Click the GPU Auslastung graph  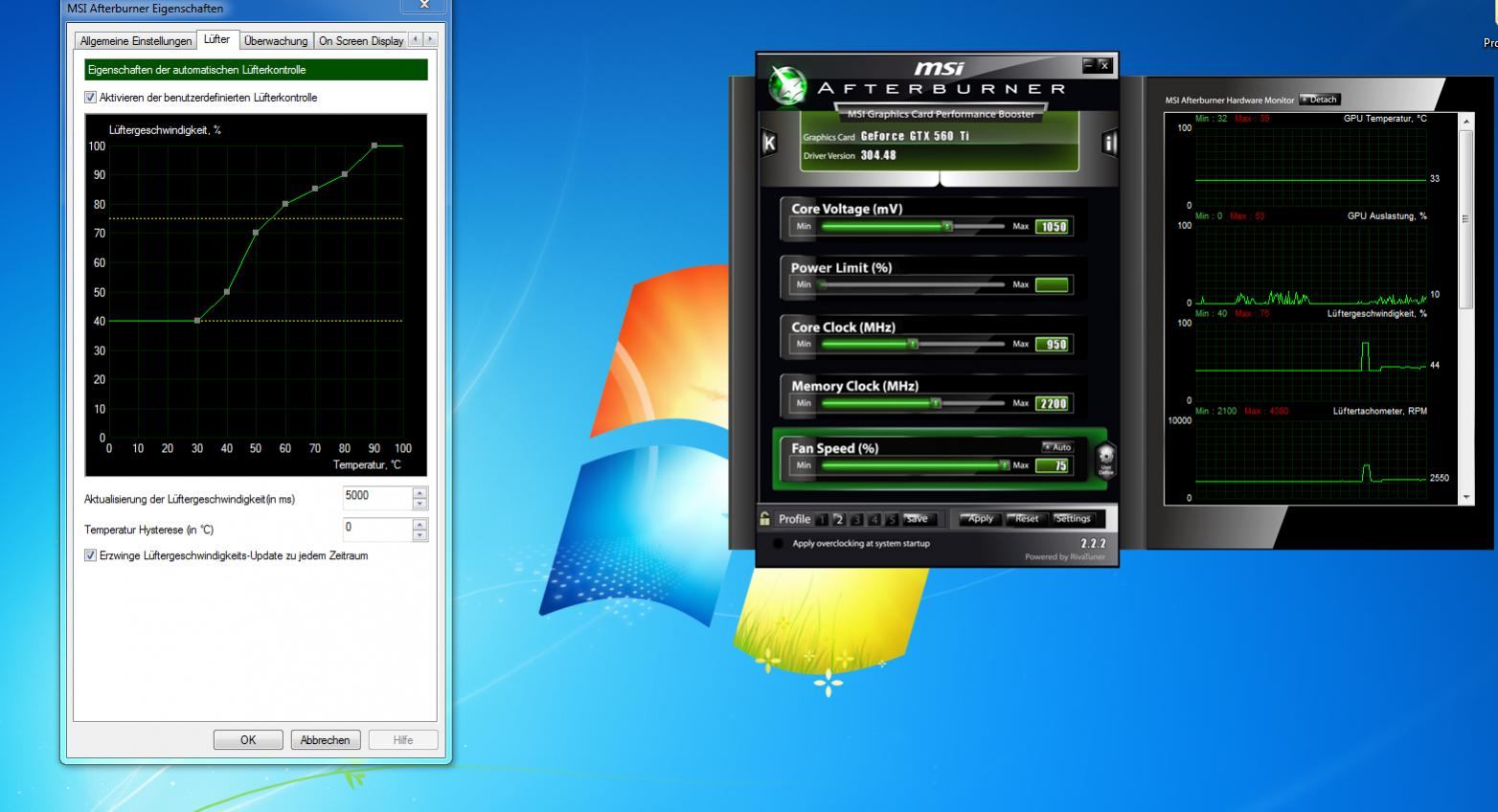click(x=1310, y=264)
